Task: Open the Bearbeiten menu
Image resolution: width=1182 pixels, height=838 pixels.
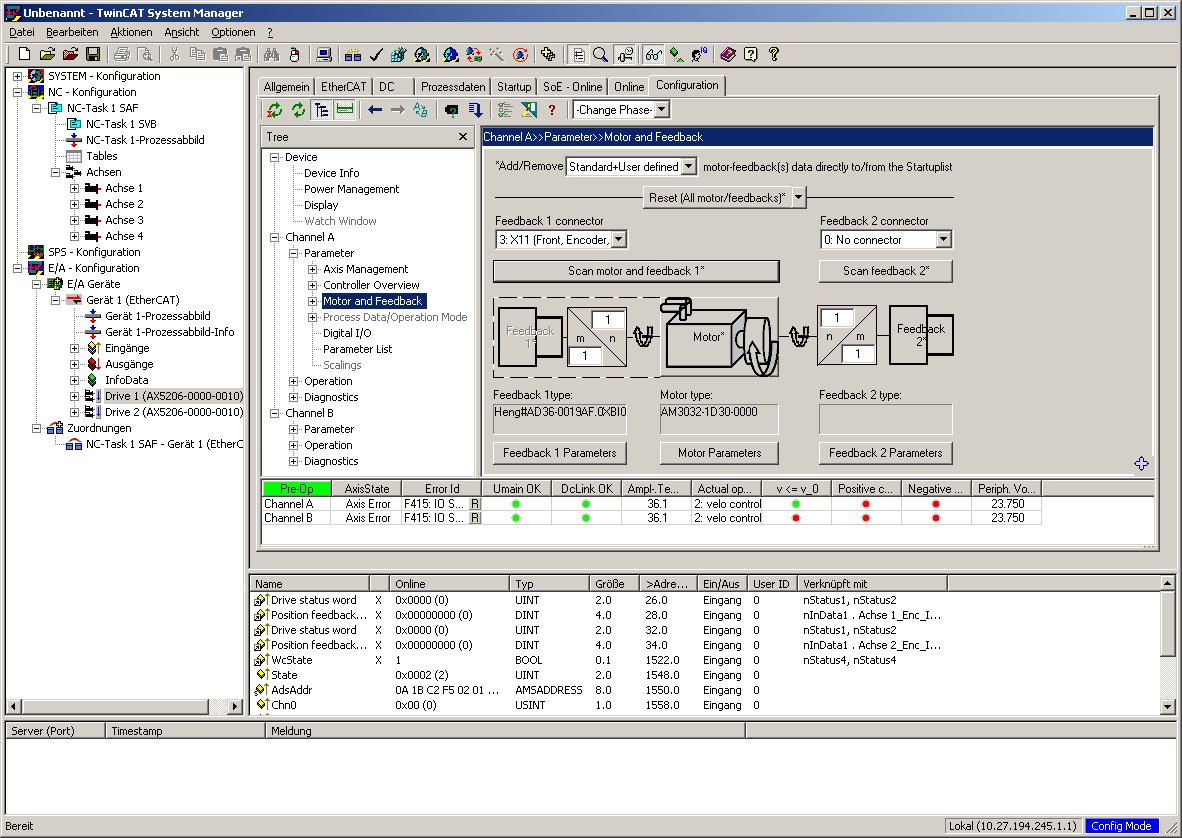Action: pos(72,32)
